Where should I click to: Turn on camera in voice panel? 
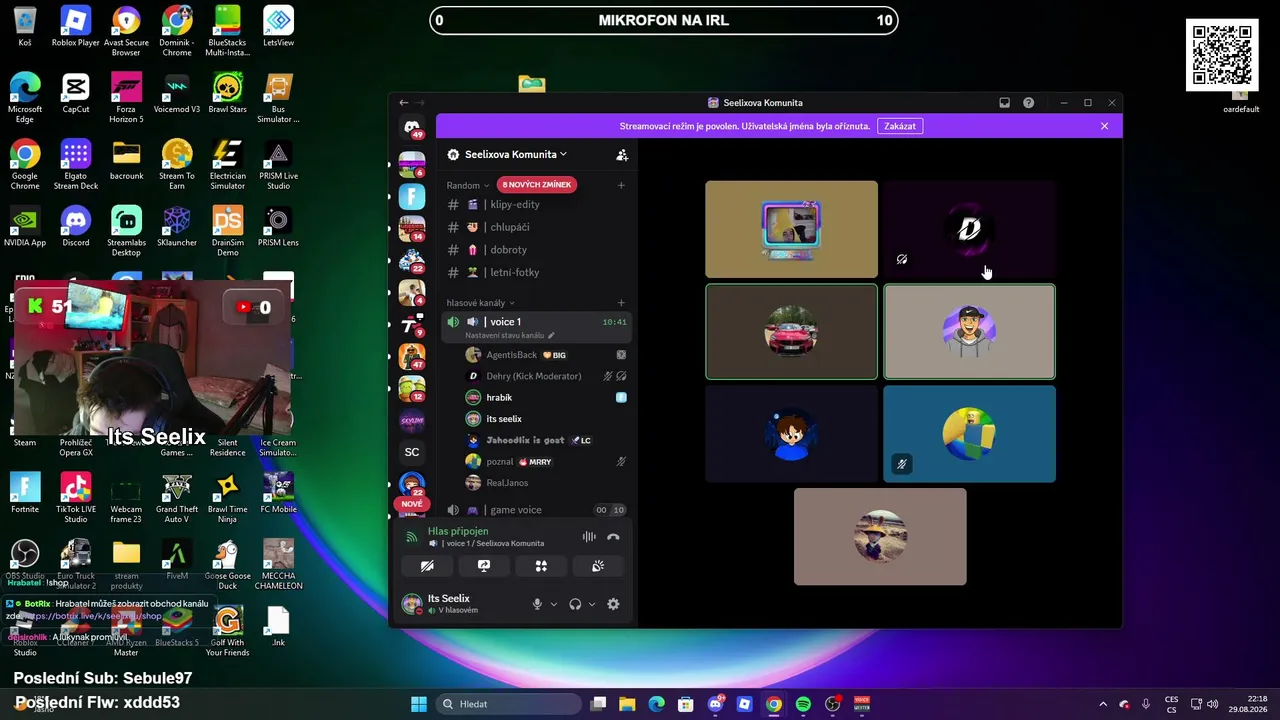[x=427, y=566]
